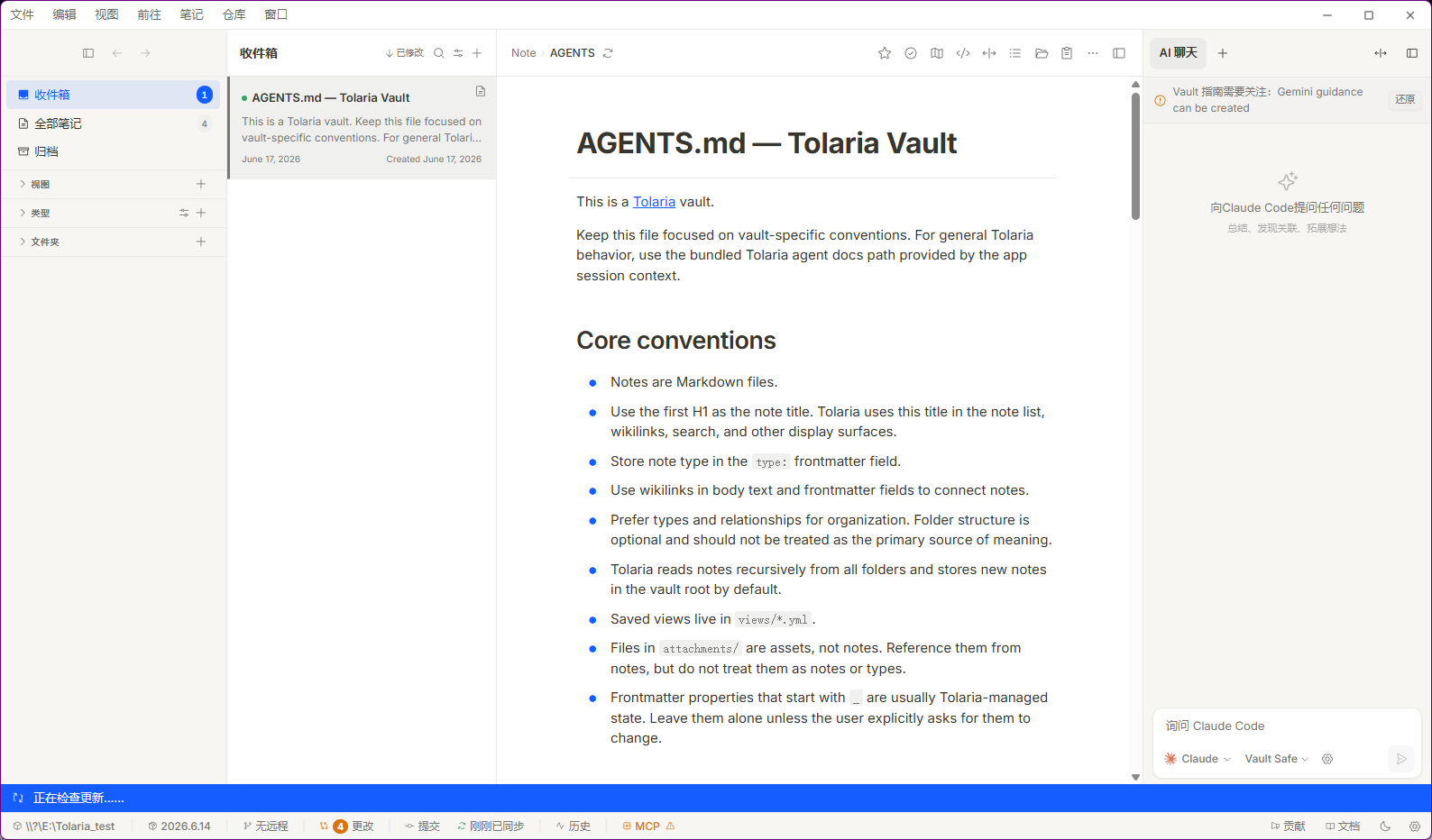
Task: Create a new note in 收件箱
Action: 477,53
